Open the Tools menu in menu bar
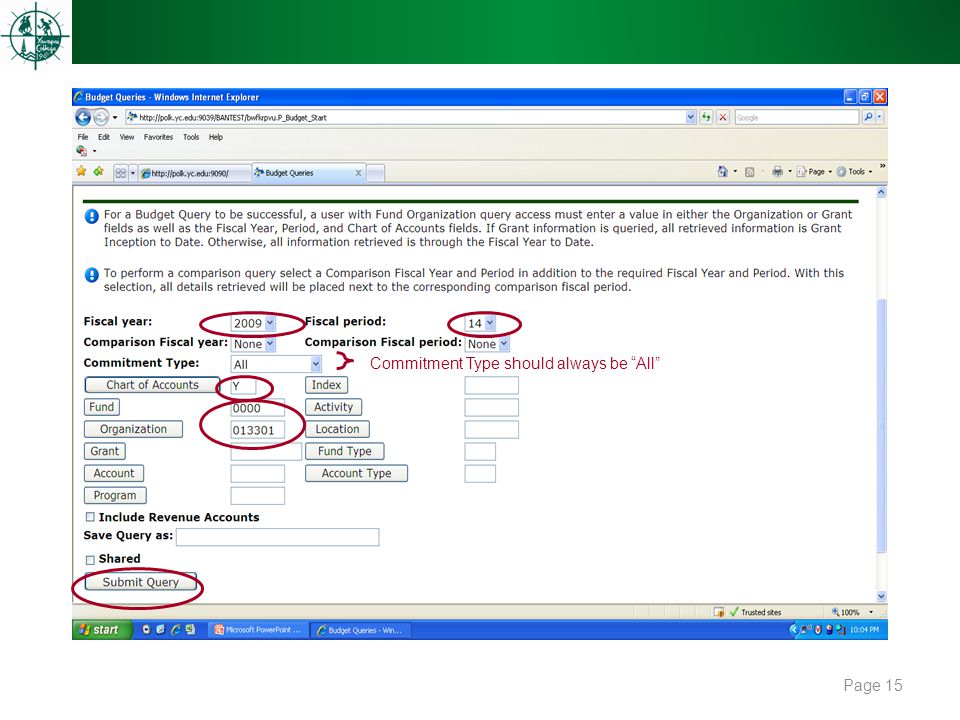The image size is (960, 720). click(191, 137)
